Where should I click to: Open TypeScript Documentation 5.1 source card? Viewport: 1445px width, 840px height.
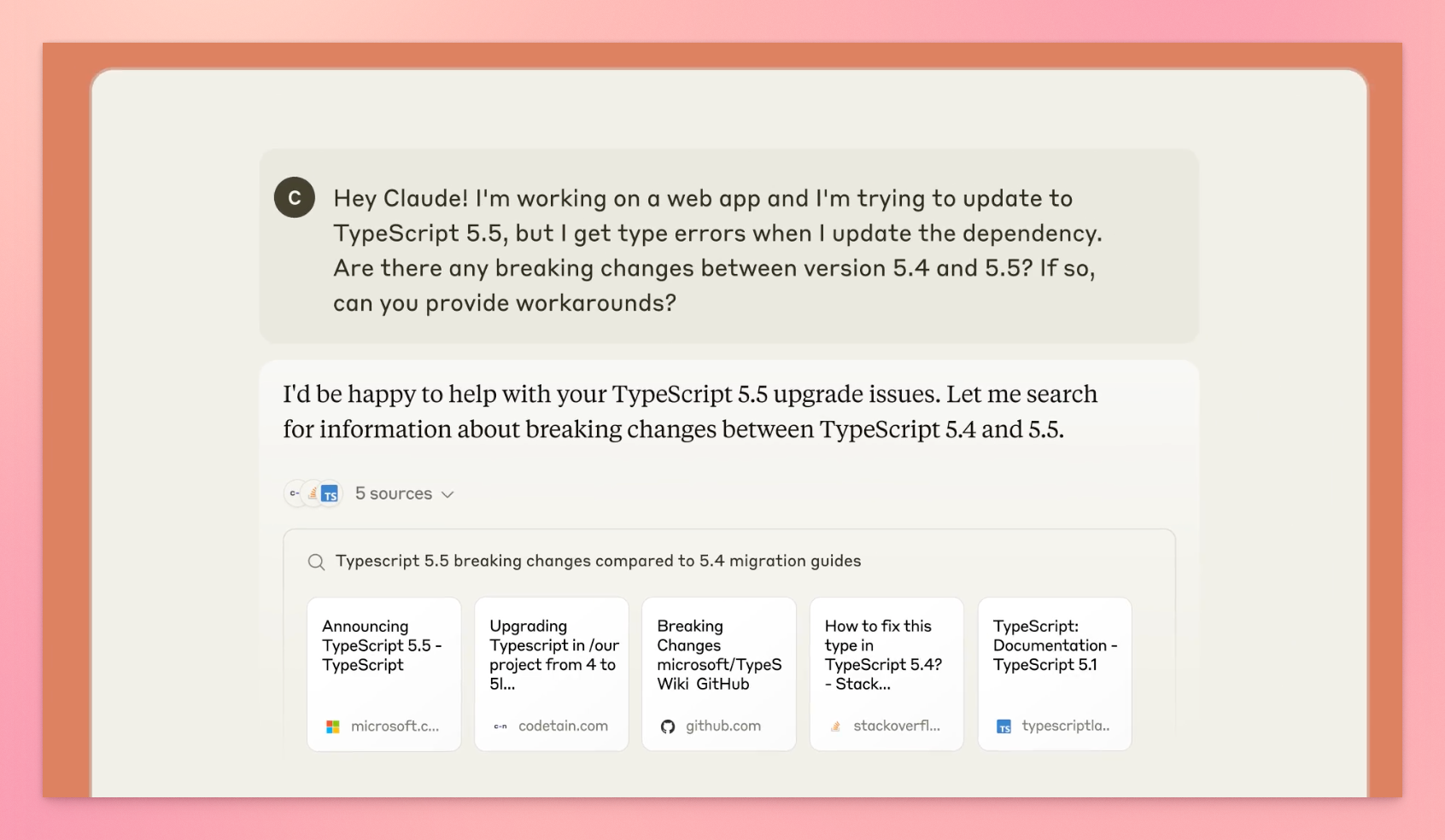pos(1055,674)
